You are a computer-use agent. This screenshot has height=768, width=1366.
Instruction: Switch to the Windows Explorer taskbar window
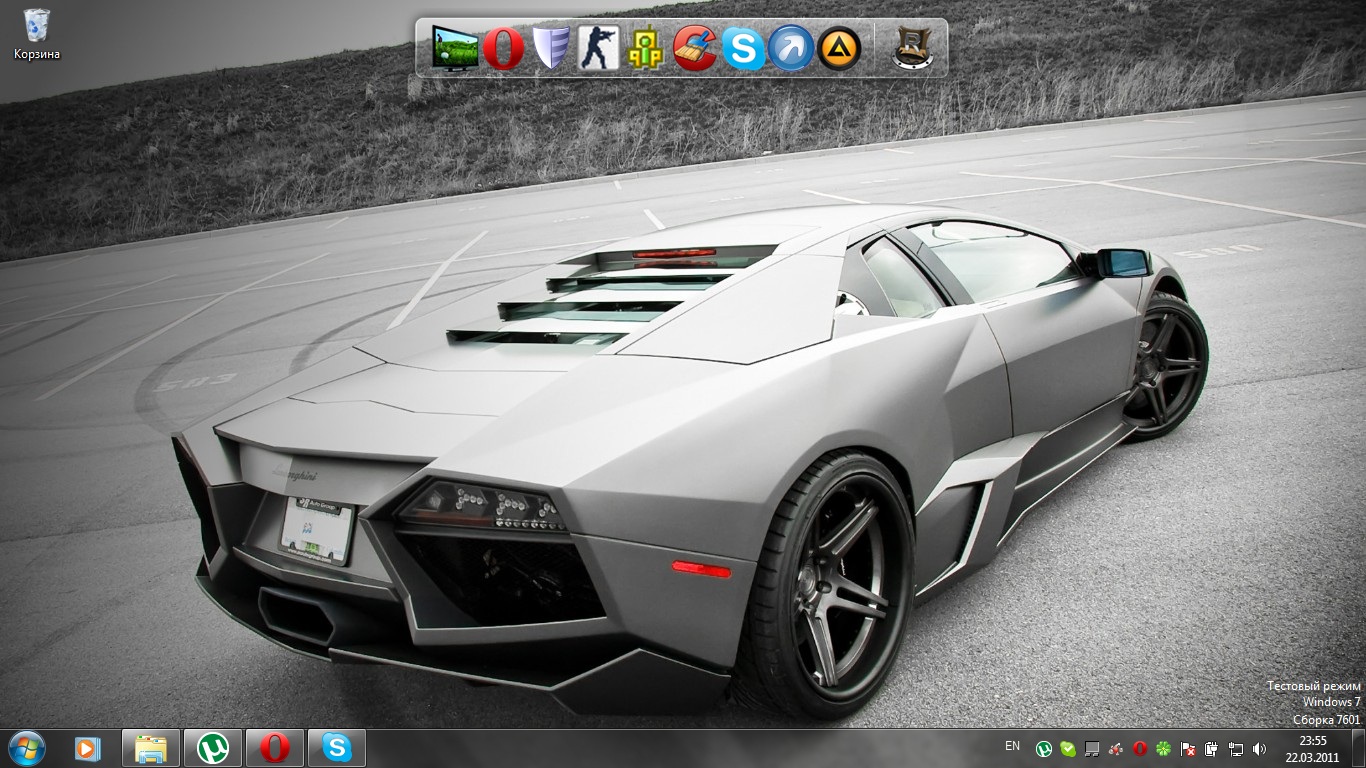click(151, 748)
